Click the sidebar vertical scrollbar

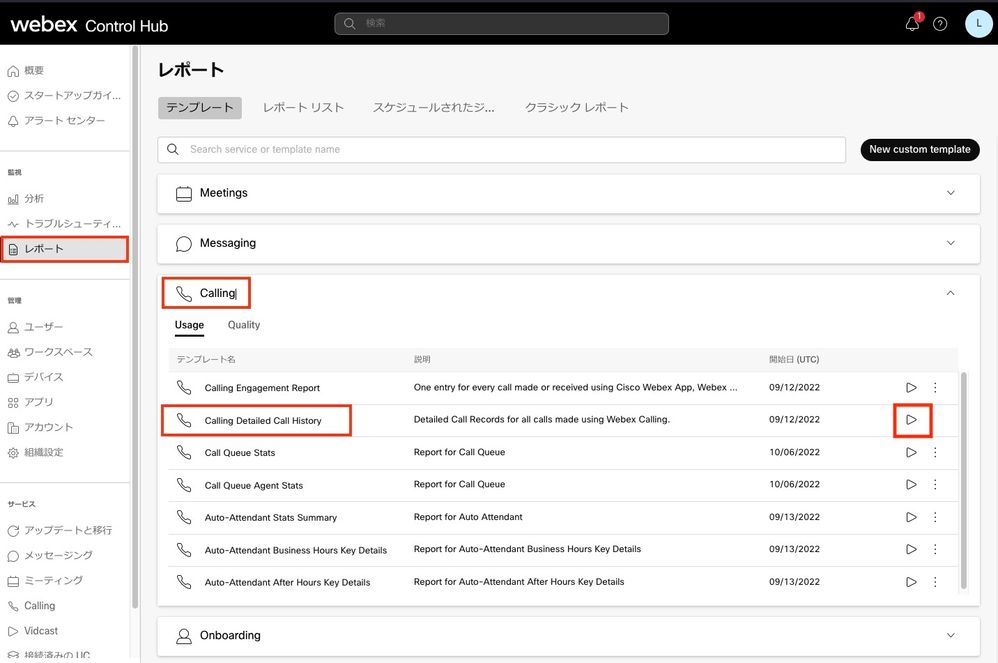134,328
